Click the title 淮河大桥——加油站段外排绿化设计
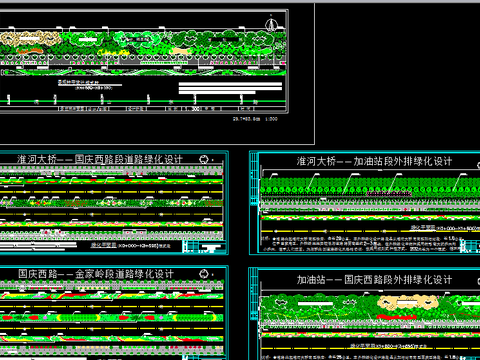 pos(374,161)
